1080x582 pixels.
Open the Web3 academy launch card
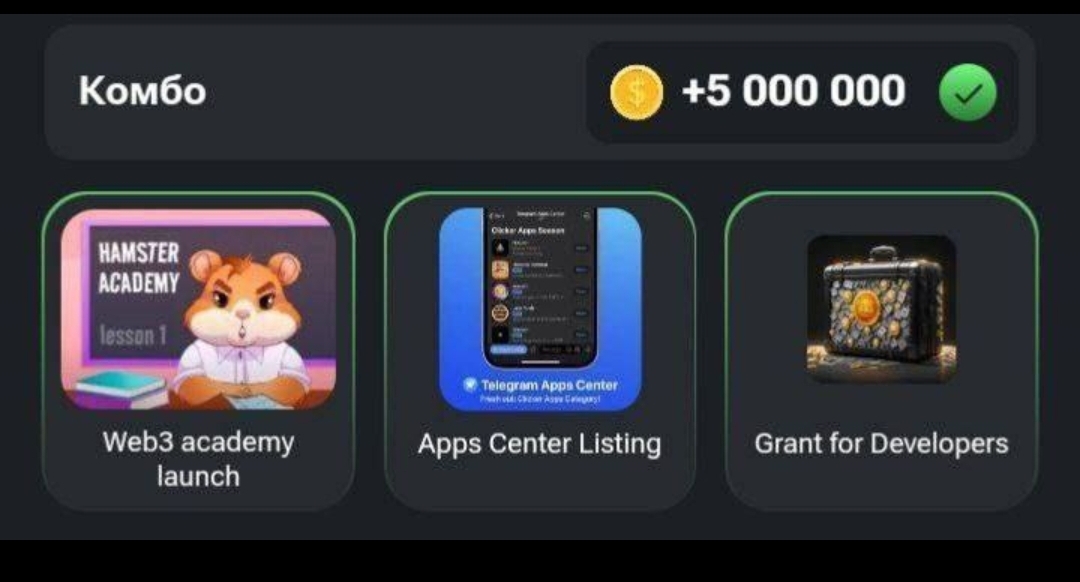198,351
